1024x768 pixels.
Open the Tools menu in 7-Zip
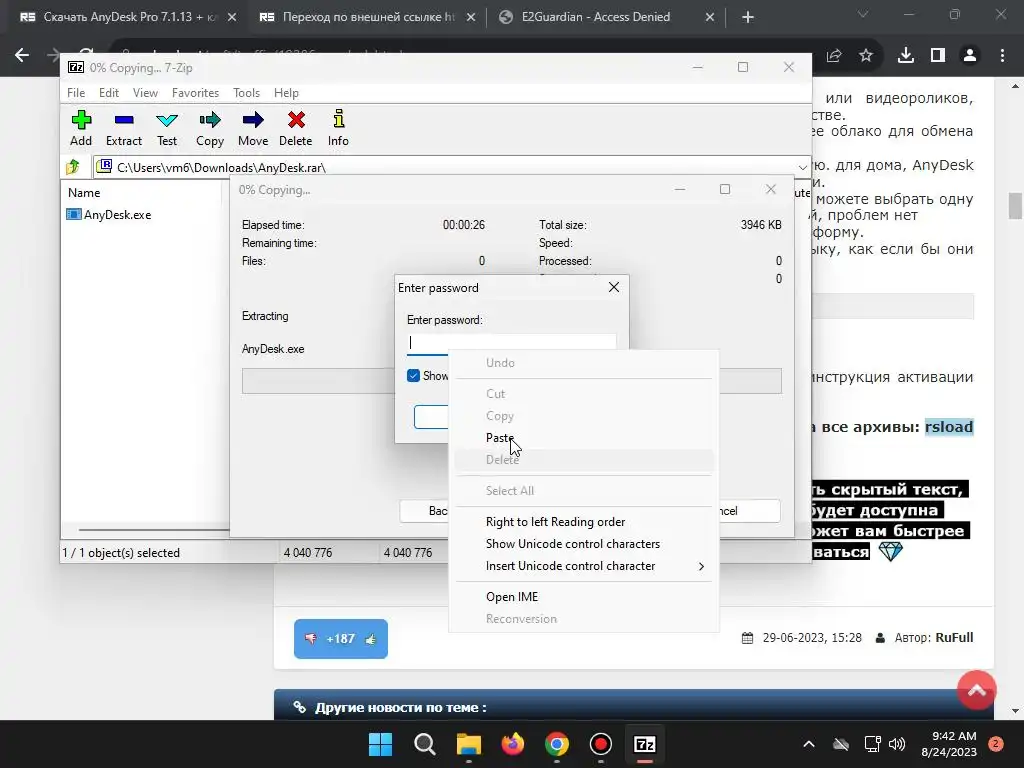[246, 93]
